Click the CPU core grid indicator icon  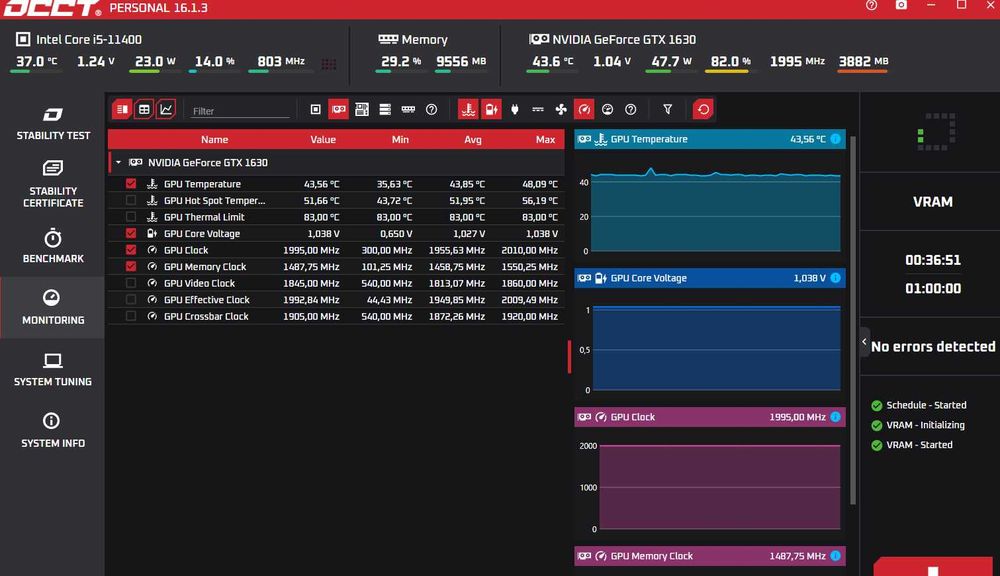tap(328, 64)
